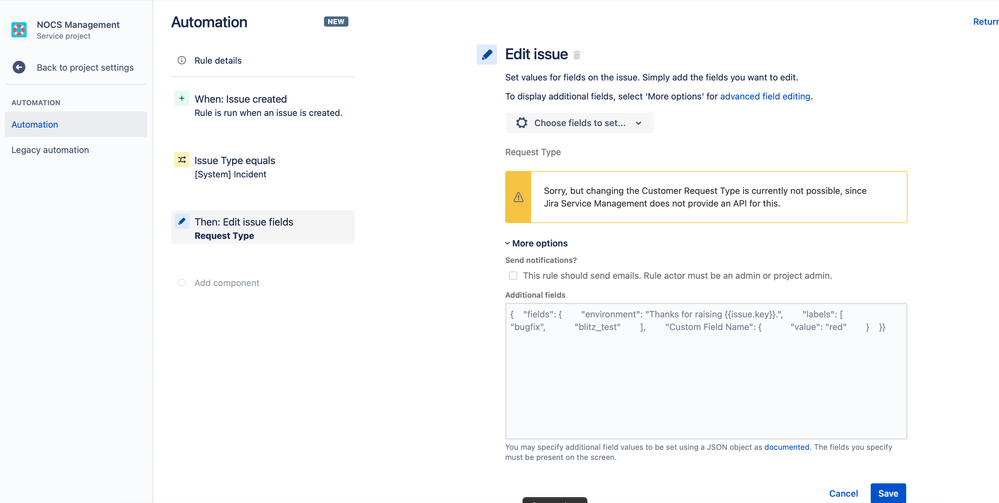Click the Return link at top right
Screen dimensions: 999x503
(986, 22)
